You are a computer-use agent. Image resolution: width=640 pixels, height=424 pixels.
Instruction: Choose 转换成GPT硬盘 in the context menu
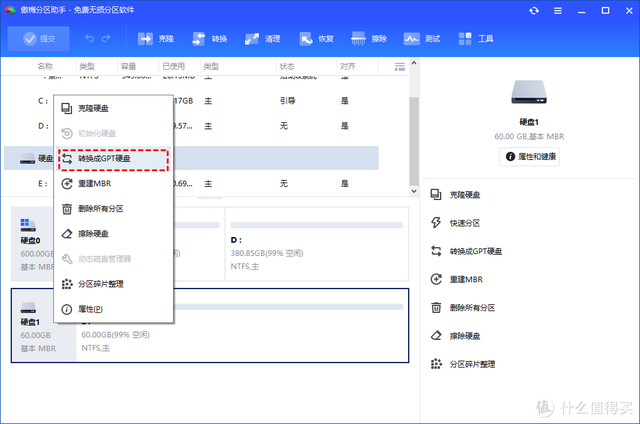point(113,159)
